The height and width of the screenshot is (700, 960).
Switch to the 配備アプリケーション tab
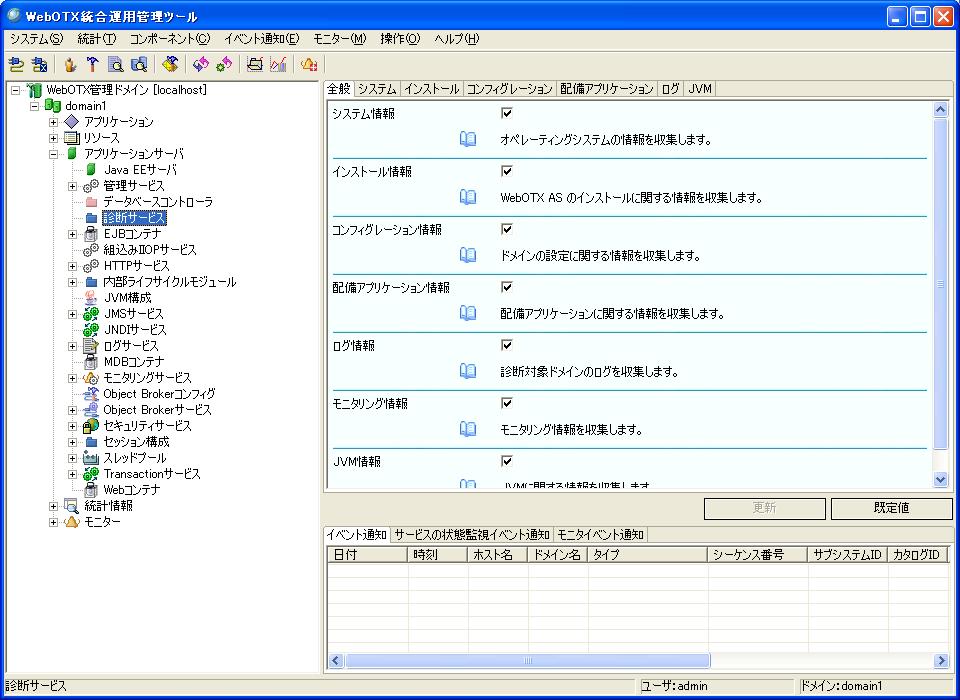pos(606,89)
